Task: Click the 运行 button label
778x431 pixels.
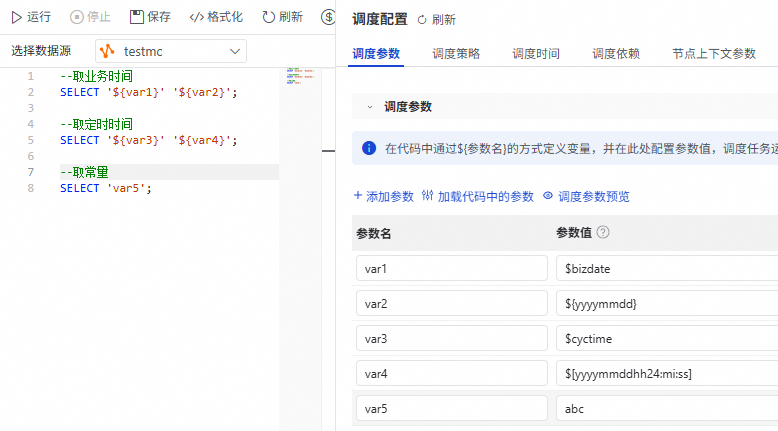Action: pos(39,17)
